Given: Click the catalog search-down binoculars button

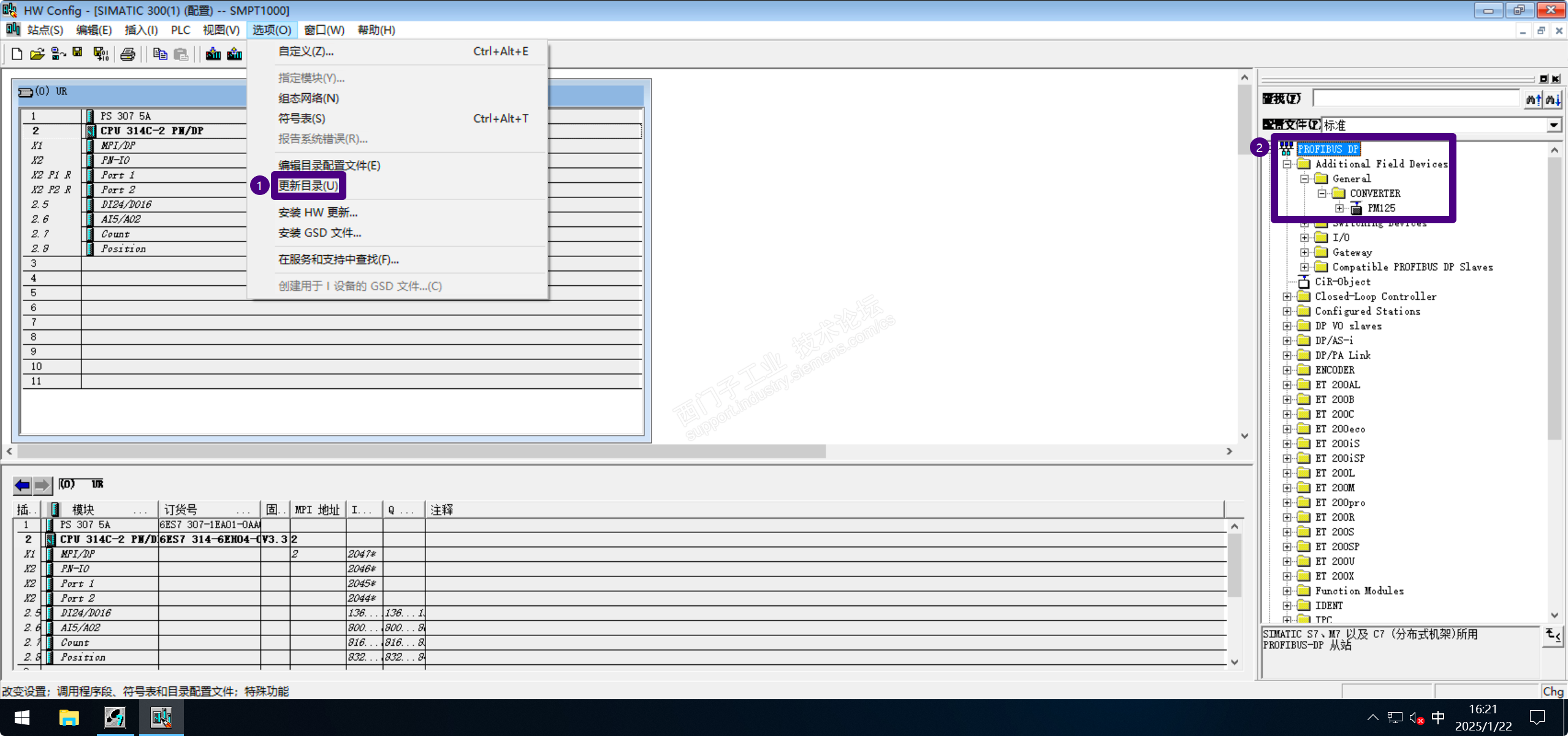Looking at the screenshot, I should click(1553, 99).
